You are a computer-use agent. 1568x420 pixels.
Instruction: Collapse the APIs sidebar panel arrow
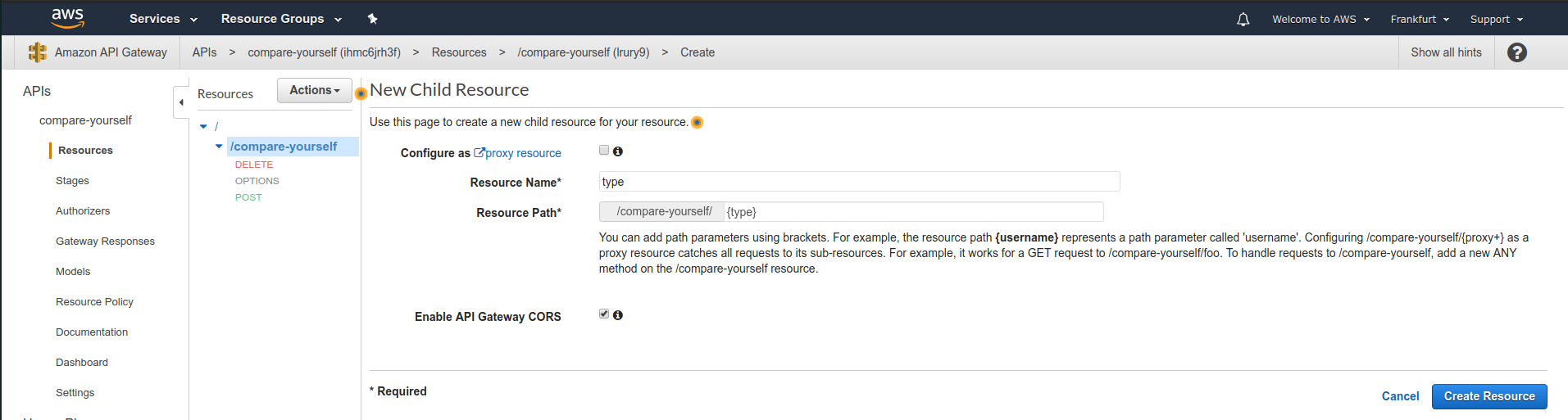tap(181, 102)
